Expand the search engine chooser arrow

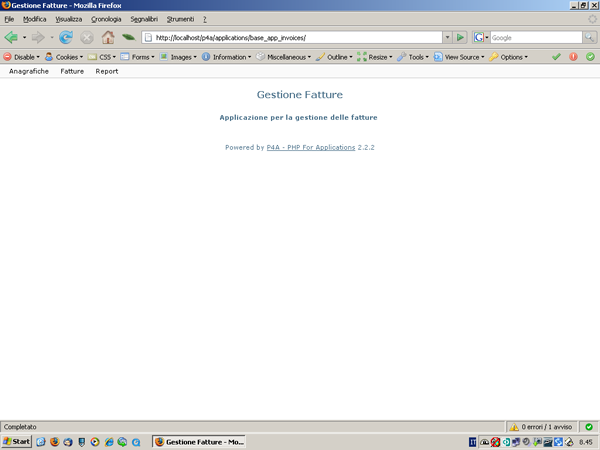(x=487, y=38)
